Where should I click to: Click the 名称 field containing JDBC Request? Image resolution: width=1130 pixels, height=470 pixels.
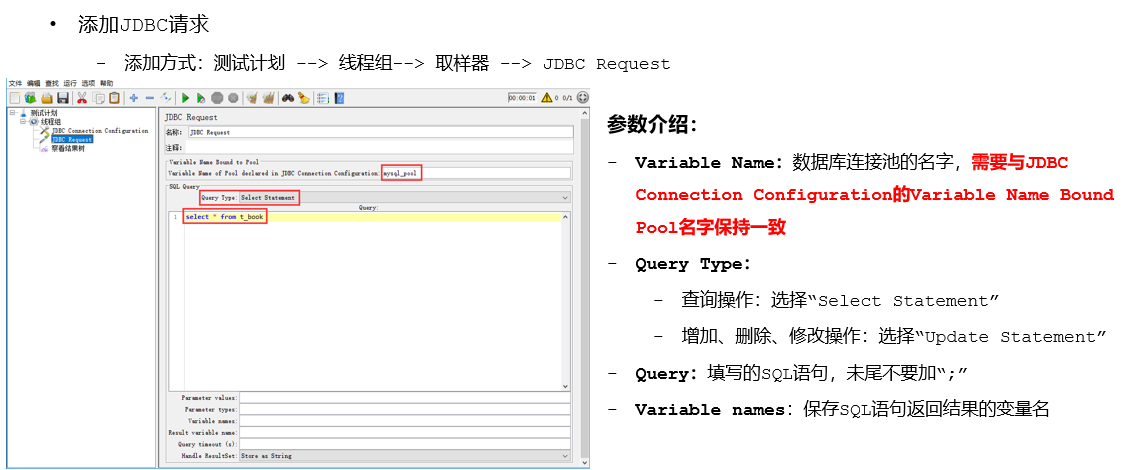tap(381, 133)
